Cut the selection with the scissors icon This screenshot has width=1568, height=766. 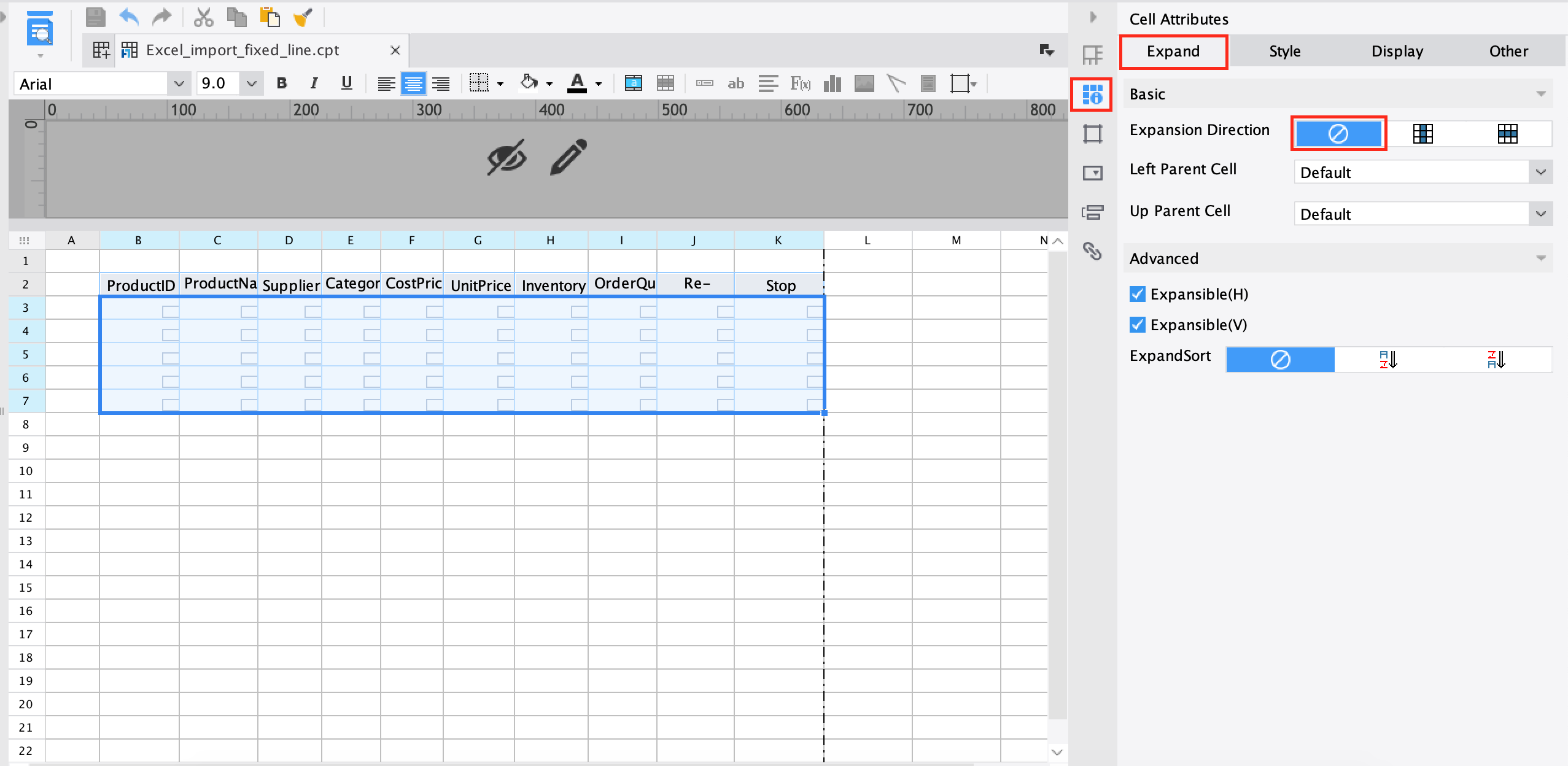point(203,17)
